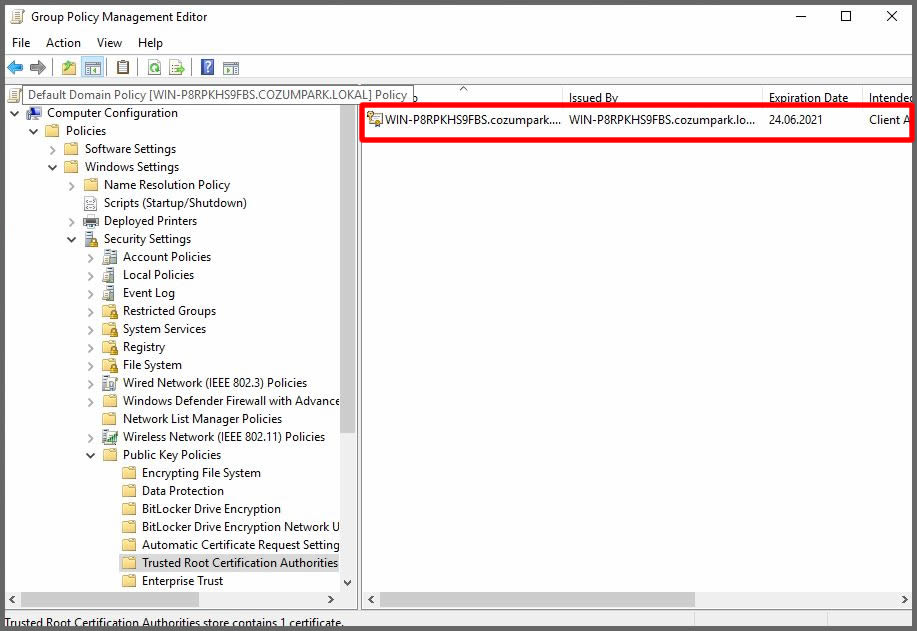Refresh the view with the toolbar Refresh icon

[x=154, y=68]
